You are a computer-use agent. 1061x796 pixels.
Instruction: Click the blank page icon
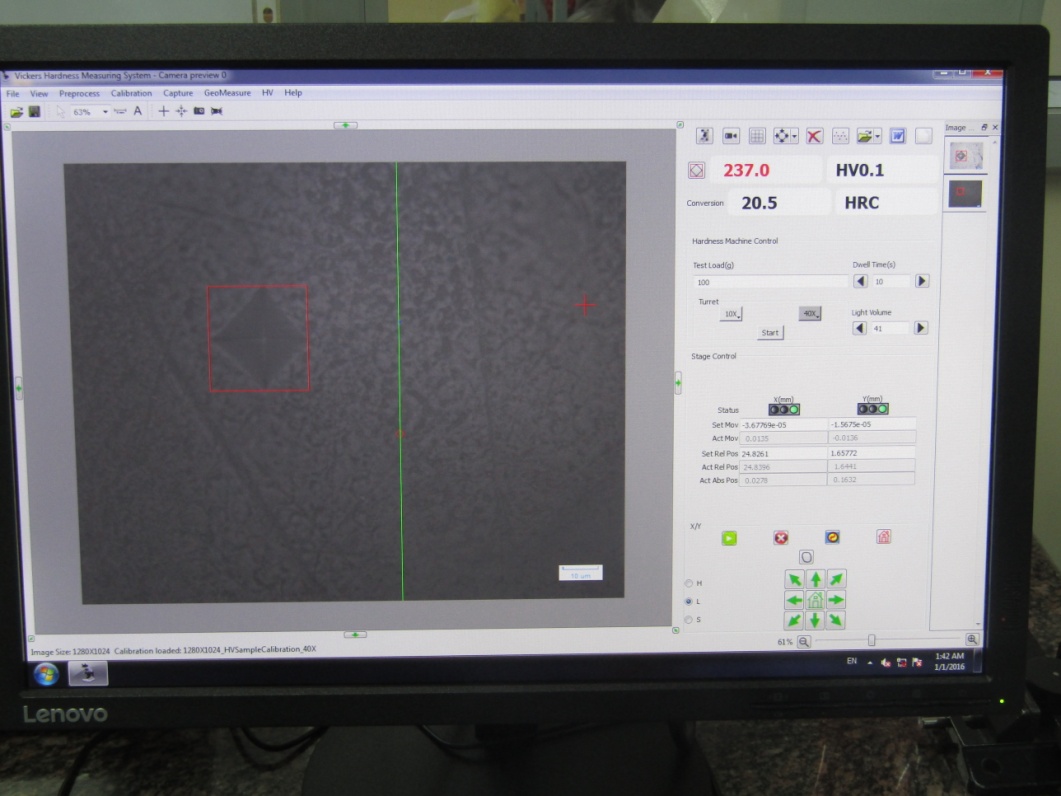click(x=924, y=136)
